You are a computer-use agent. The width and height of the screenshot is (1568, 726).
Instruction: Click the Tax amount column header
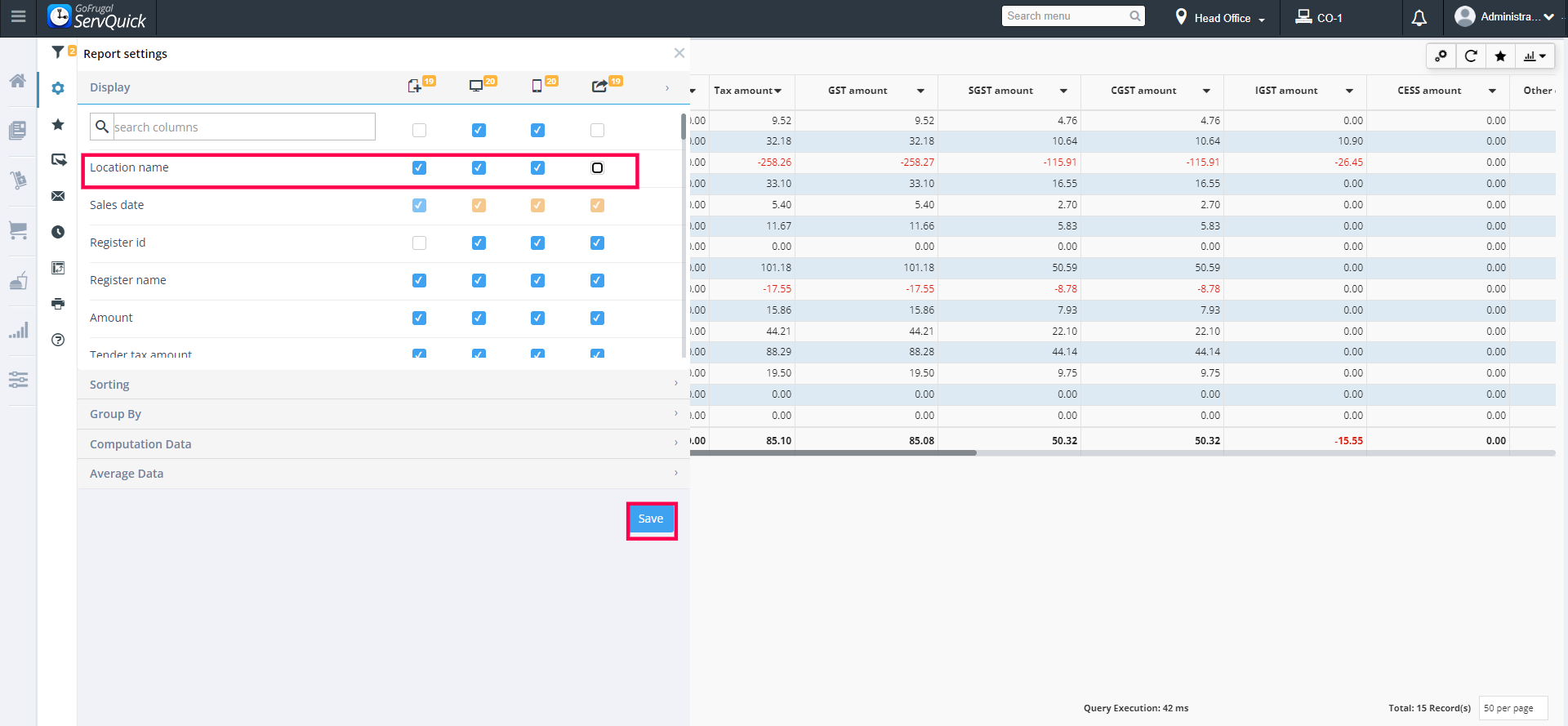pyautogui.click(x=743, y=91)
